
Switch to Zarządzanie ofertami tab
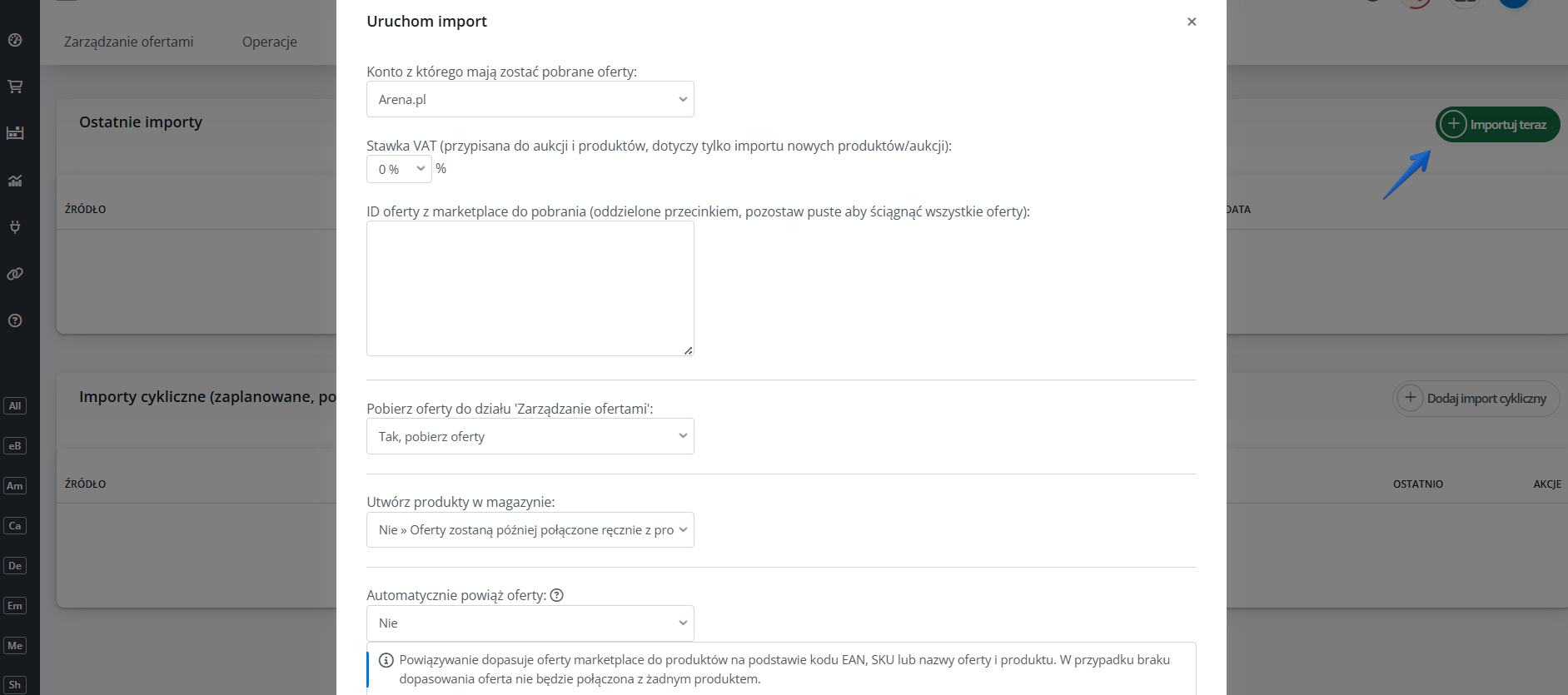[x=128, y=42]
